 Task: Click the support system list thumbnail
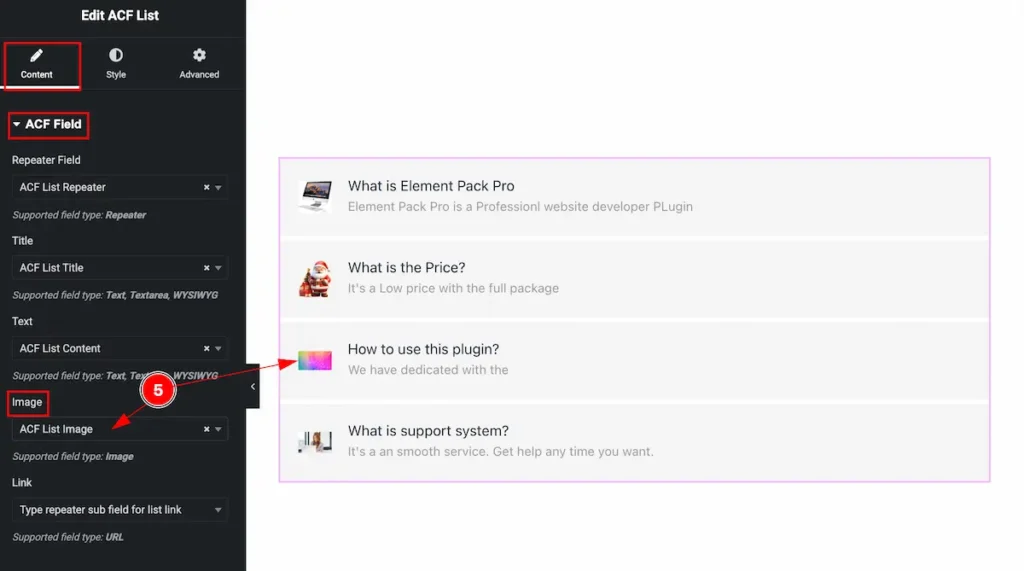pyautogui.click(x=315, y=442)
